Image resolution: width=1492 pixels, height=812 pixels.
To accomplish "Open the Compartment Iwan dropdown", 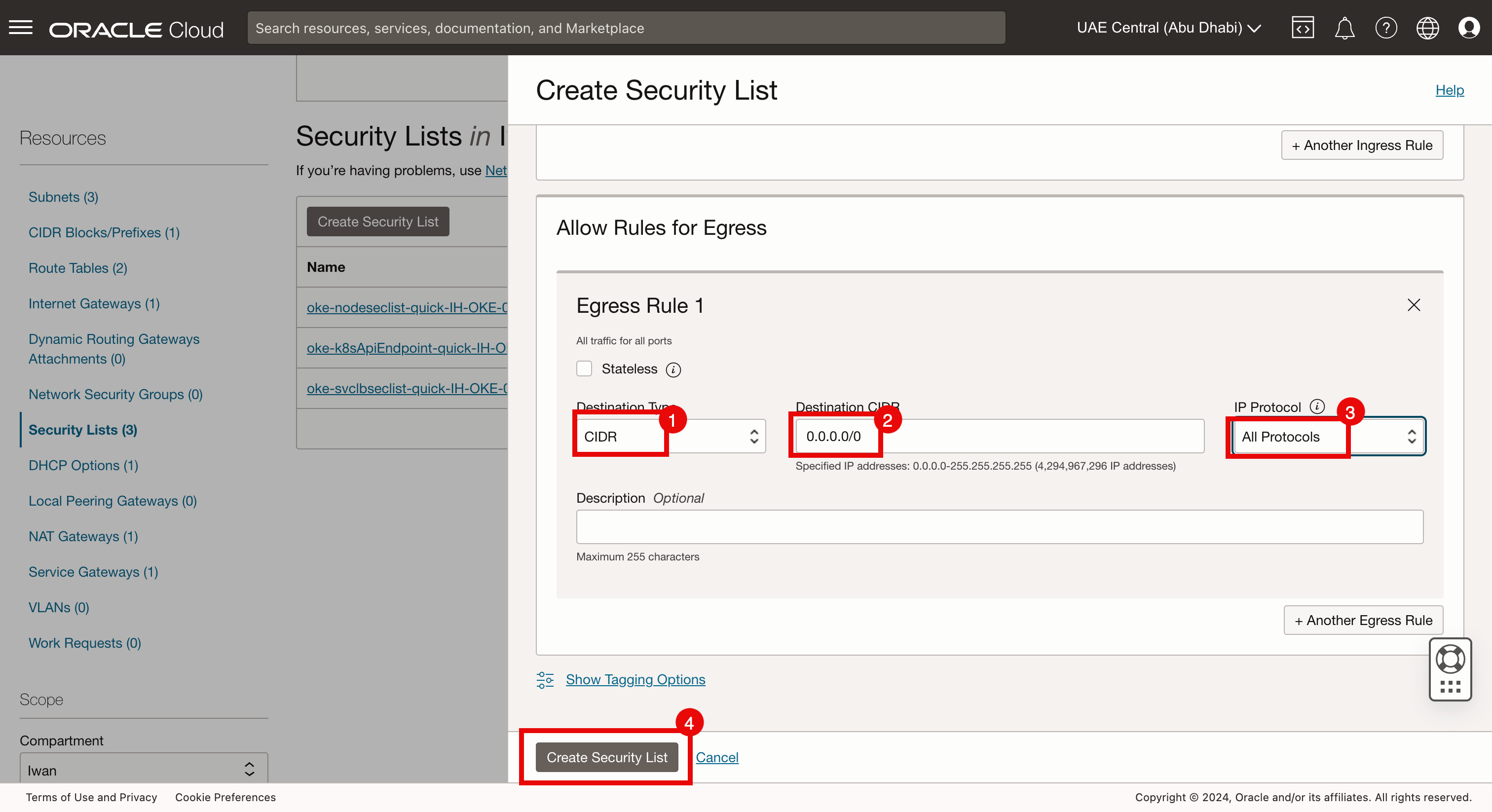I will [x=144, y=769].
